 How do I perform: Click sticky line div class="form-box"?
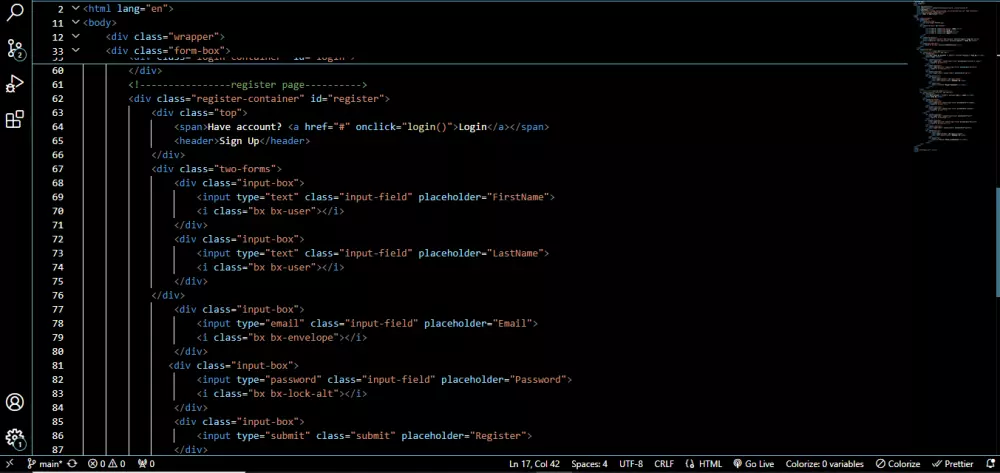click(x=168, y=51)
